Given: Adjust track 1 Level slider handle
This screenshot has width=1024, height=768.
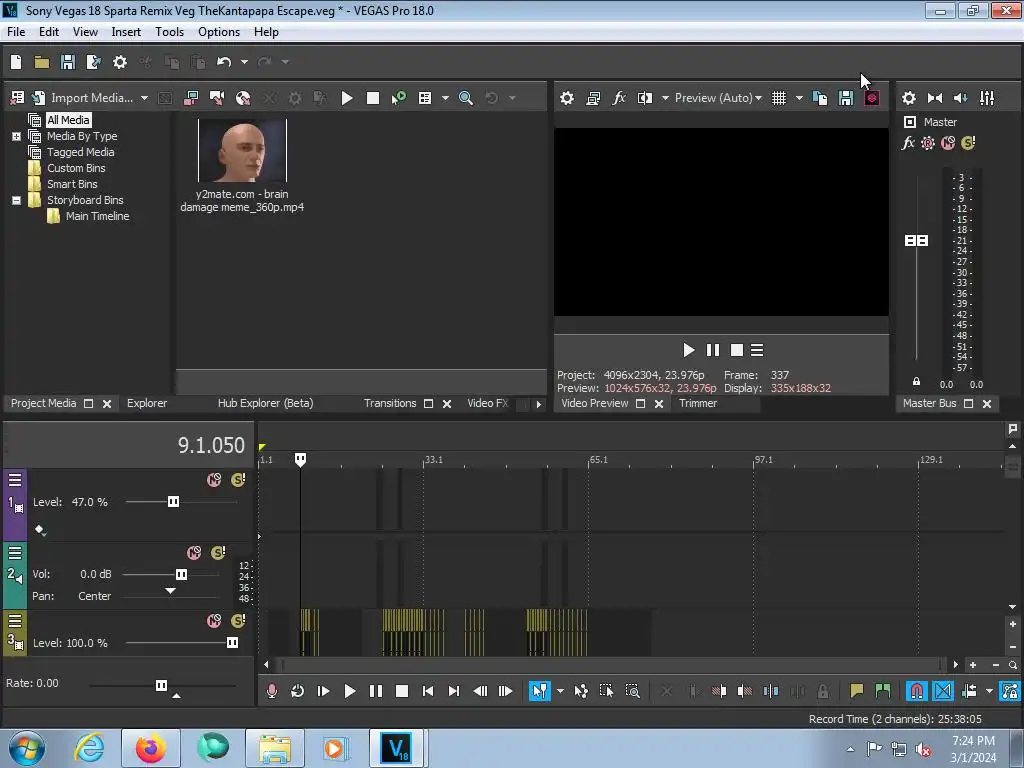Looking at the screenshot, I should pos(173,502).
